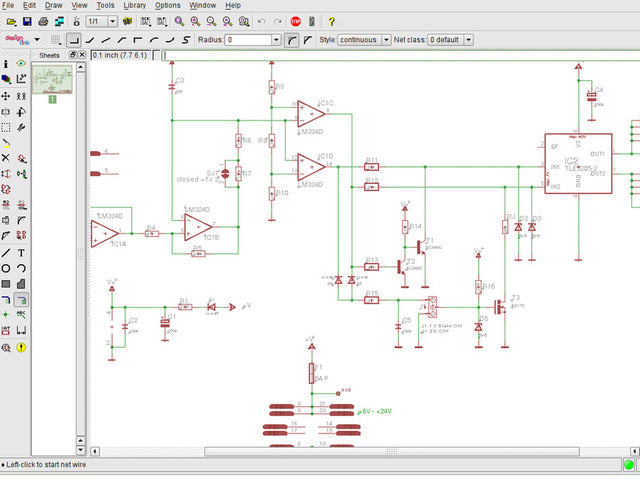This screenshot has width=640, height=480.
Task: Select the Text tool in left toolbar
Action: [22, 253]
